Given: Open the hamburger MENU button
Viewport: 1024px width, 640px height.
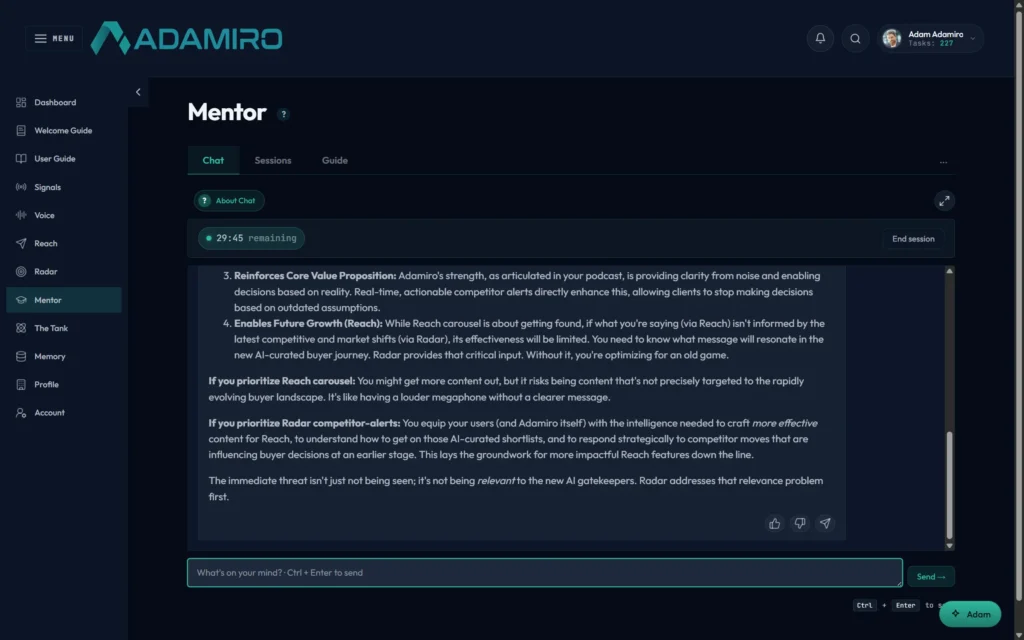Looking at the screenshot, I should coord(54,39).
